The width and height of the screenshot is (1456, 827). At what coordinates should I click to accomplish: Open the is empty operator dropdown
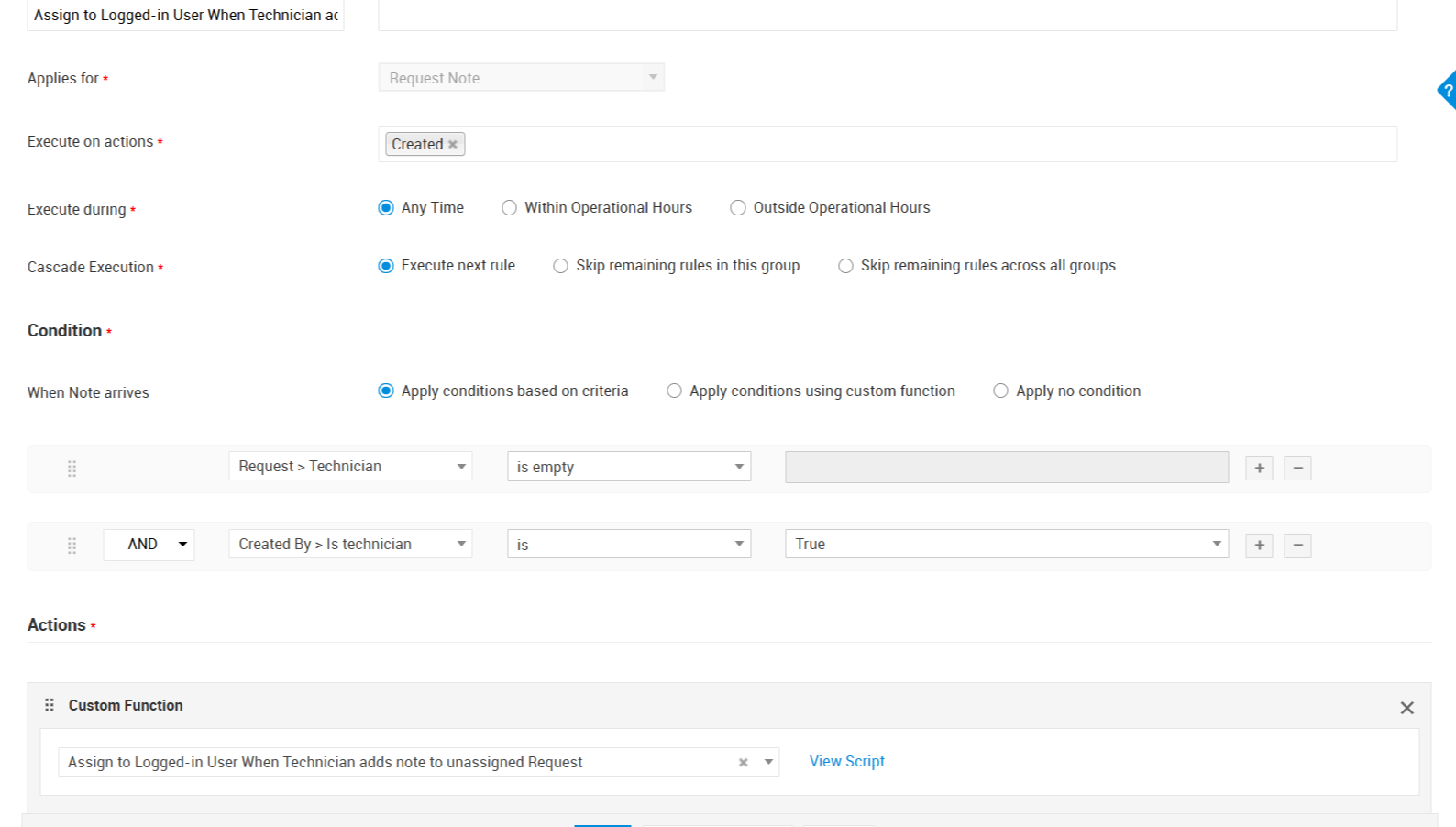click(x=629, y=467)
